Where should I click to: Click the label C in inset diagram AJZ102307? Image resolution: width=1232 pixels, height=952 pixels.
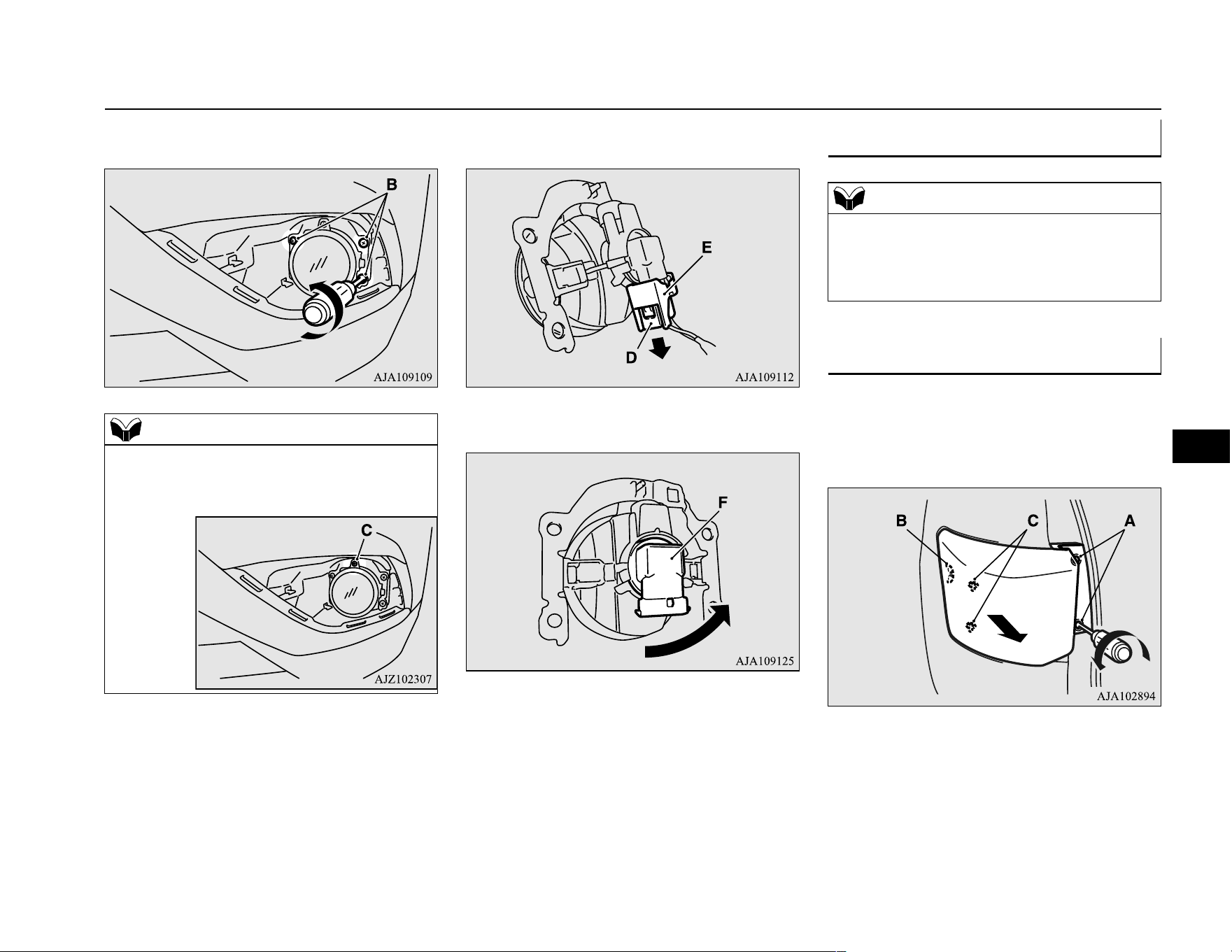pos(366,531)
